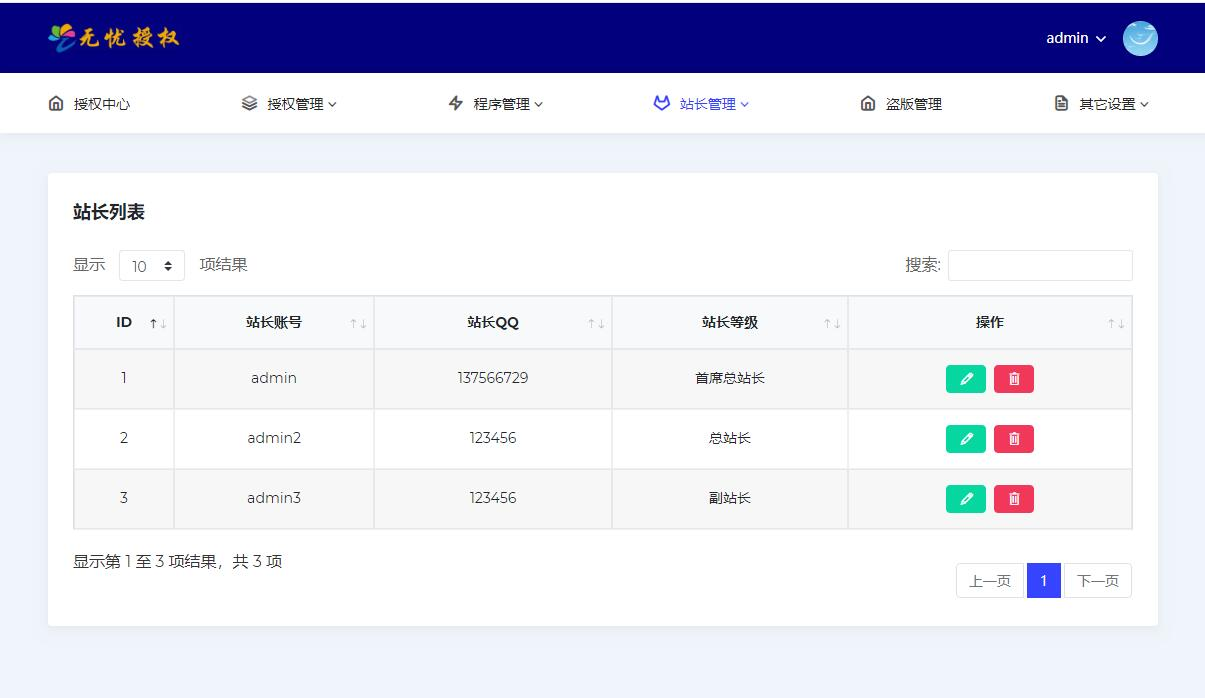Go to the next page with 下一页
1205x698 pixels.
coord(1097,580)
